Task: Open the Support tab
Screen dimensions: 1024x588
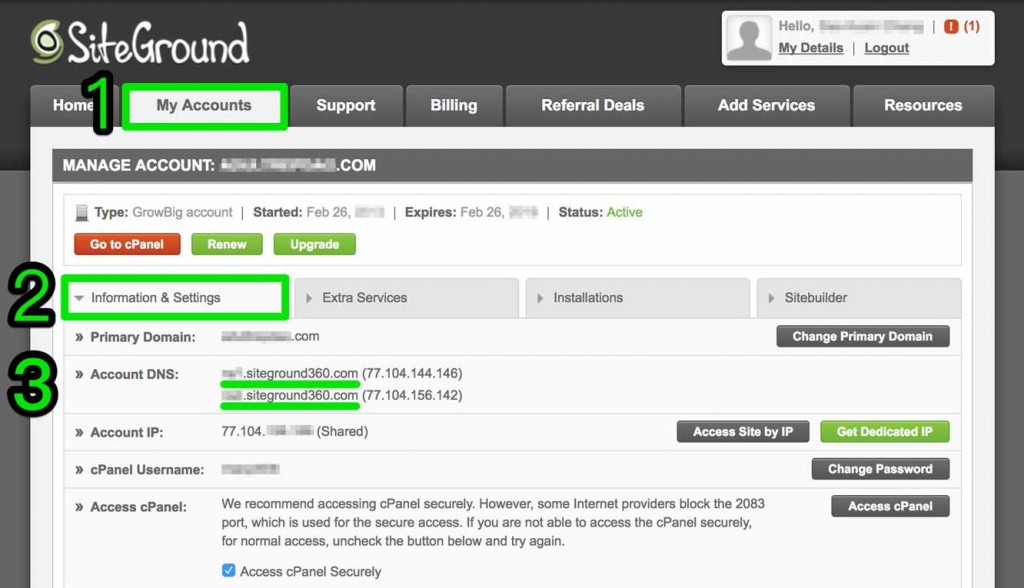Action: click(345, 105)
